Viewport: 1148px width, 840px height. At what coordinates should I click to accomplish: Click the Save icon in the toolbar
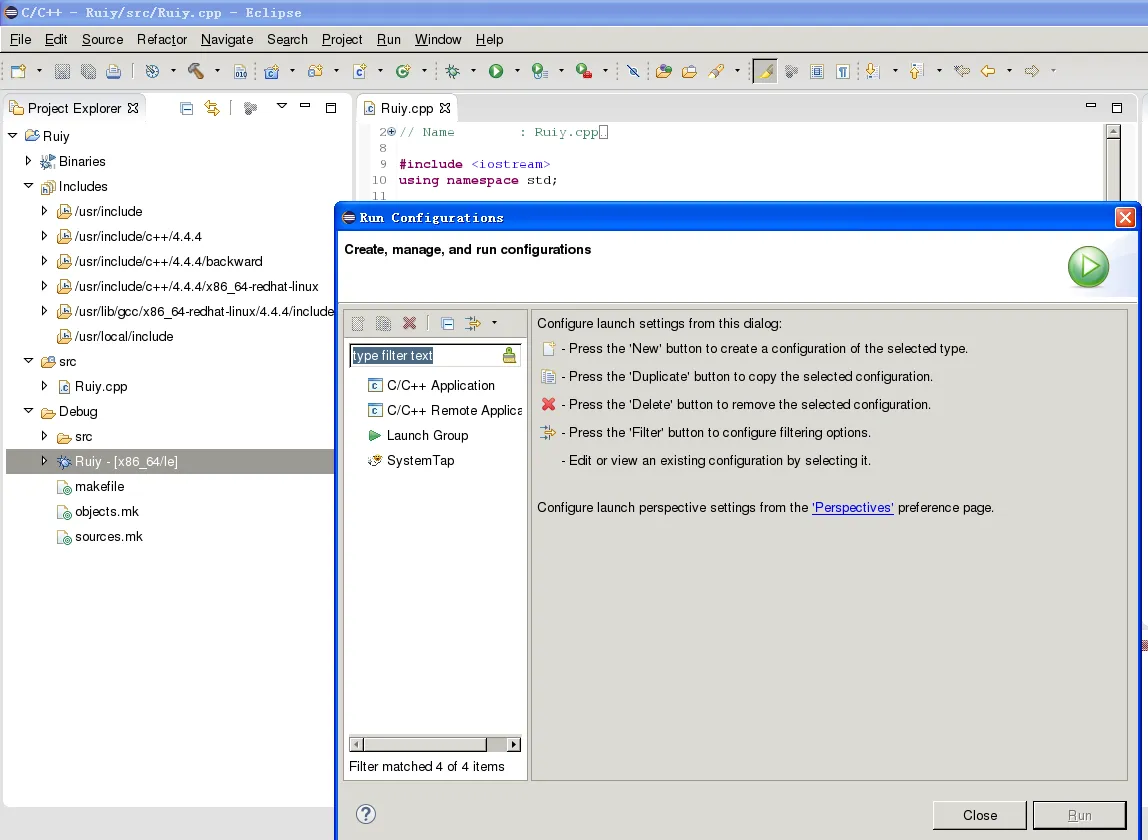(62, 71)
